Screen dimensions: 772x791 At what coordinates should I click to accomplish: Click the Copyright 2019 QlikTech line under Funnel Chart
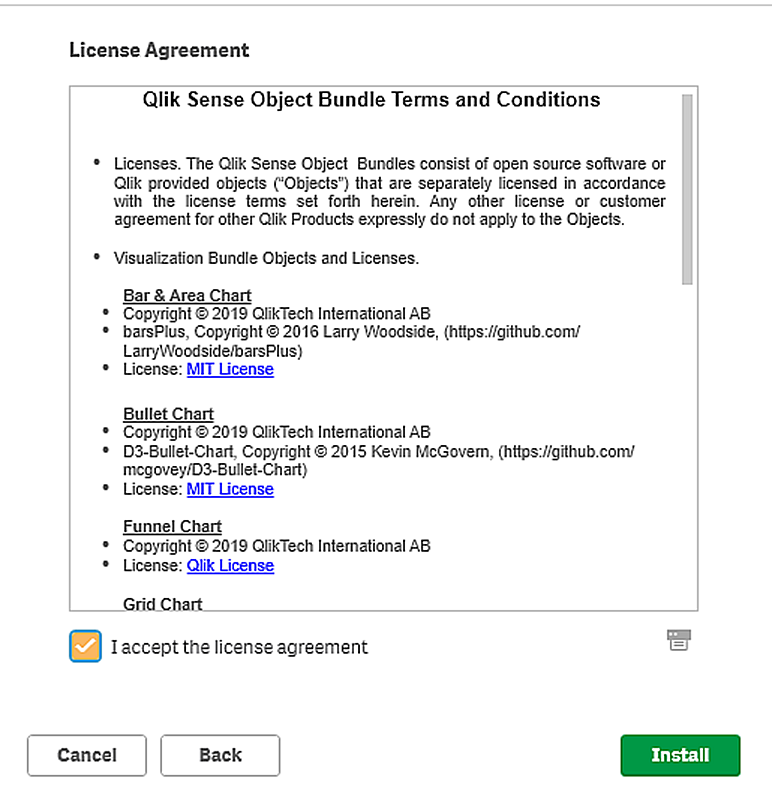[x=277, y=546]
